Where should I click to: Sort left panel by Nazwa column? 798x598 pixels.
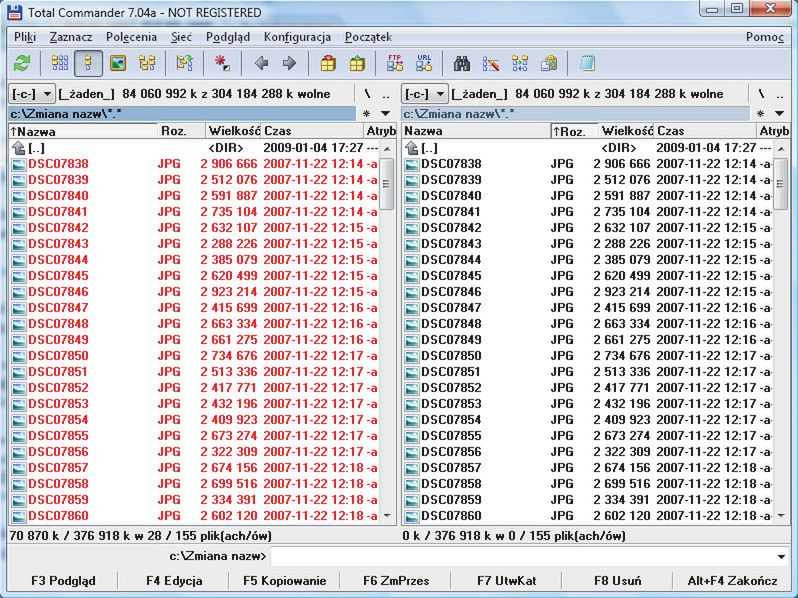click(83, 131)
